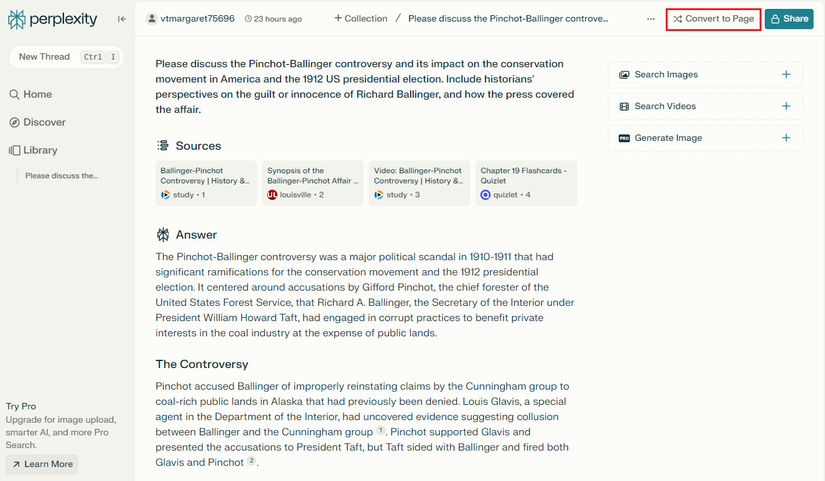Click the Convert to Page shuffle icon
825x481 pixels.
point(678,19)
